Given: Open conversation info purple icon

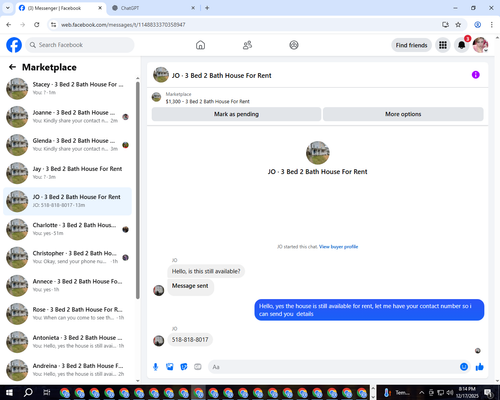Looking at the screenshot, I should tap(476, 75).
